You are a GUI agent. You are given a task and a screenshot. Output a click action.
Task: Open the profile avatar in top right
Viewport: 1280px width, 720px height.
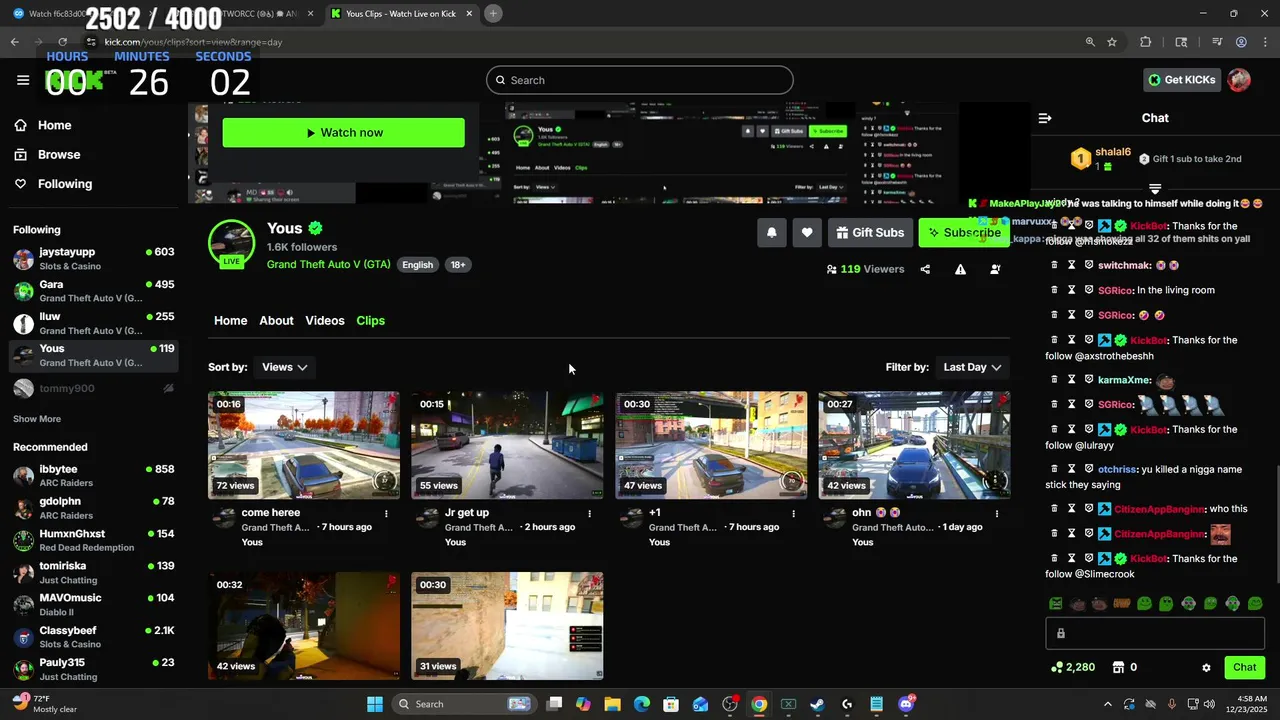1239,80
